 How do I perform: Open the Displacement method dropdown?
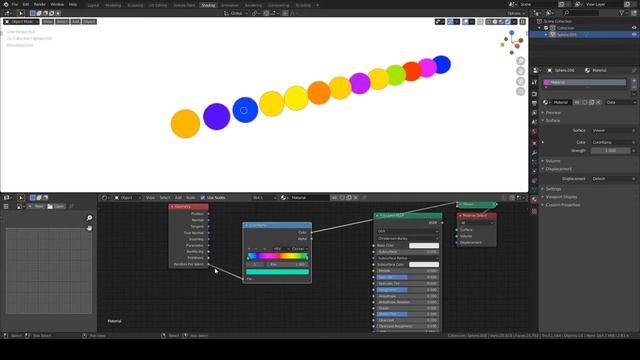[x=613, y=179]
